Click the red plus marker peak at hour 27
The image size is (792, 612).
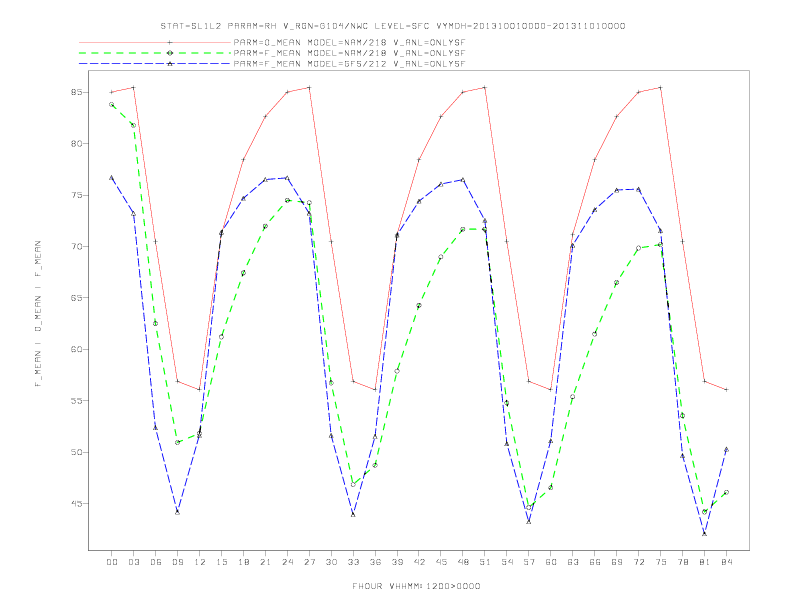(309, 87)
